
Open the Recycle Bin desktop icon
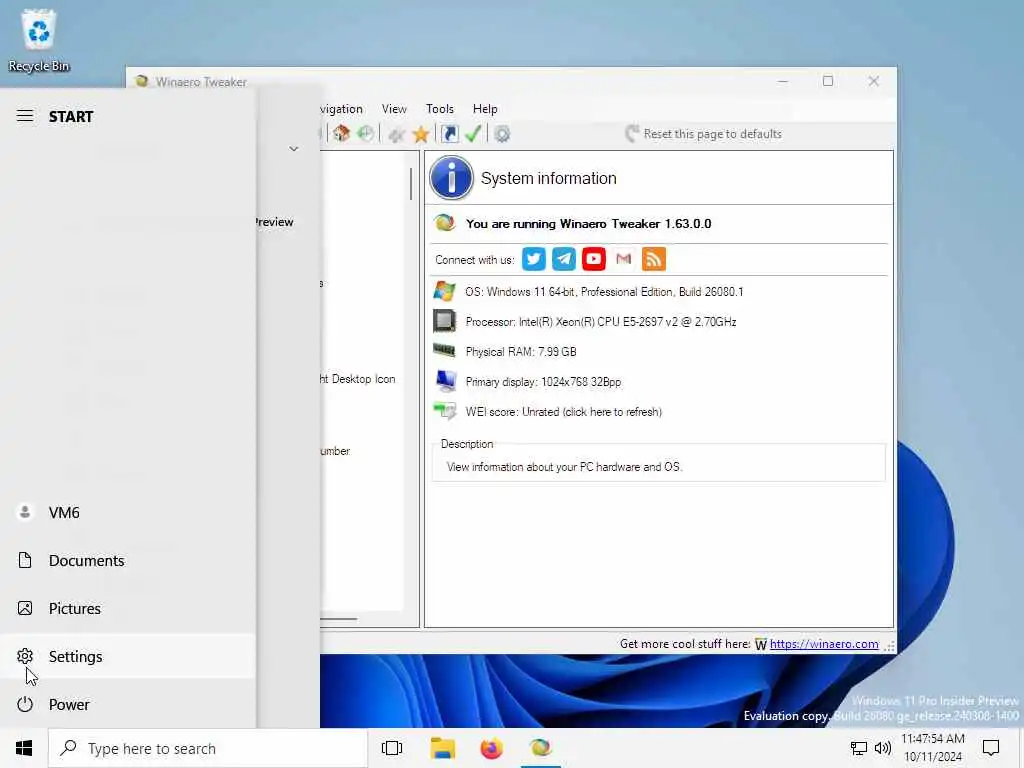click(x=39, y=40)
